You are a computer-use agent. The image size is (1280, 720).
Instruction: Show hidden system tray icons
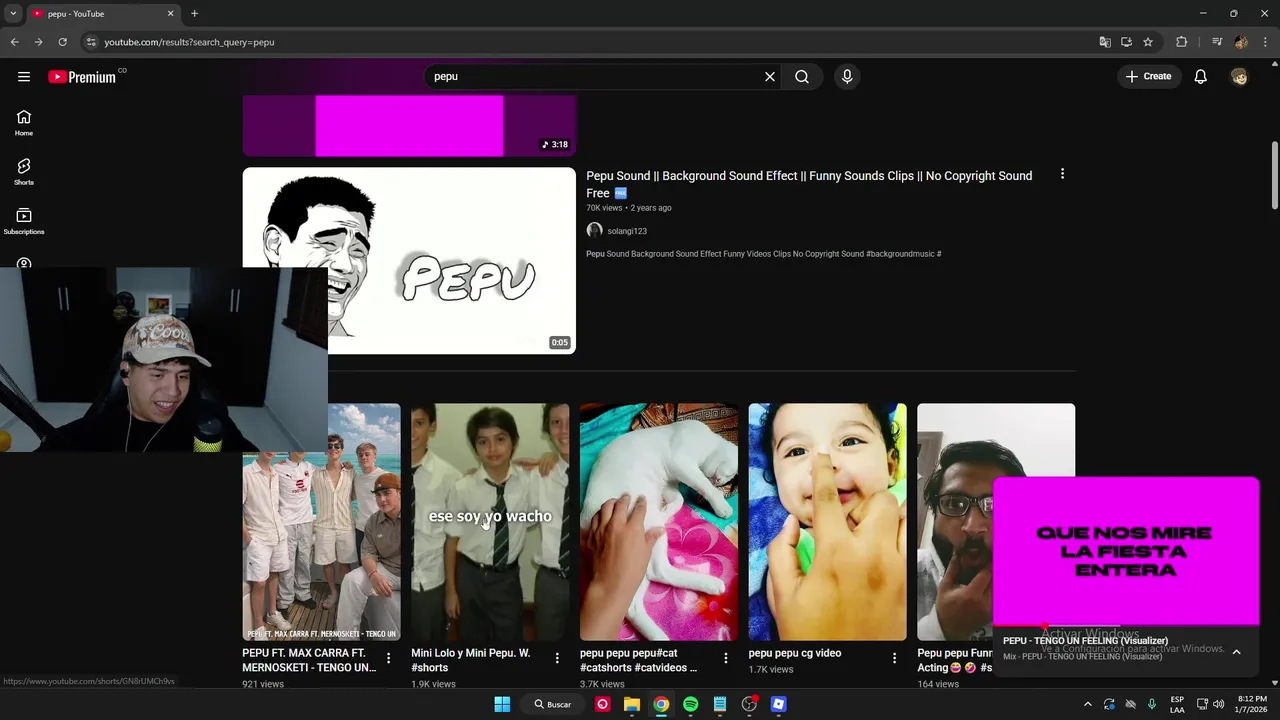click(1088, 704)
